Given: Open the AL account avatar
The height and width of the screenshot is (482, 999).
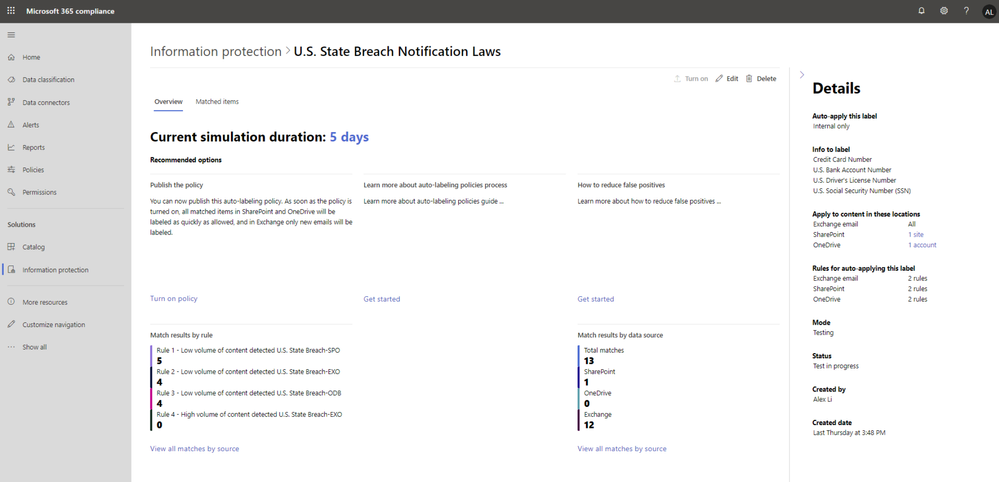Looking at the screenshot, I should point(988,11).
